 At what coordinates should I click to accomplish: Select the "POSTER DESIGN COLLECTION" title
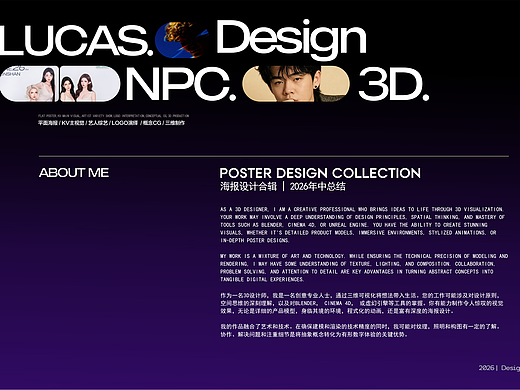click(x=320, y=173)
